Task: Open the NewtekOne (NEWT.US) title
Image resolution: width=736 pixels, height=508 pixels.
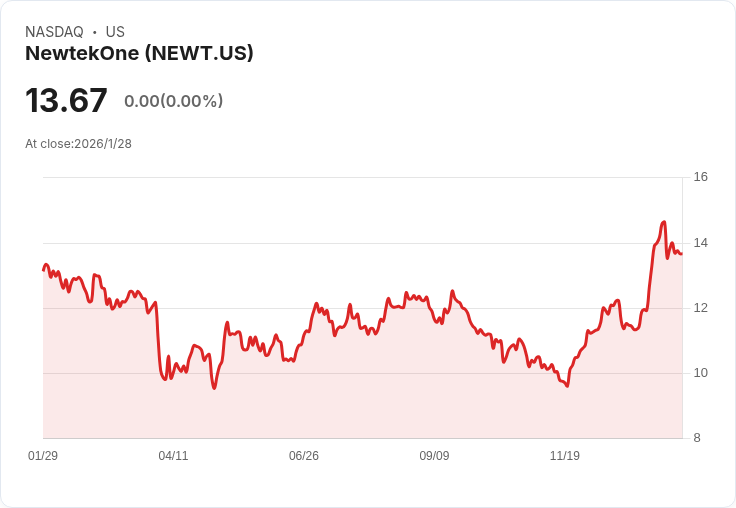Action: pos(139,53)
